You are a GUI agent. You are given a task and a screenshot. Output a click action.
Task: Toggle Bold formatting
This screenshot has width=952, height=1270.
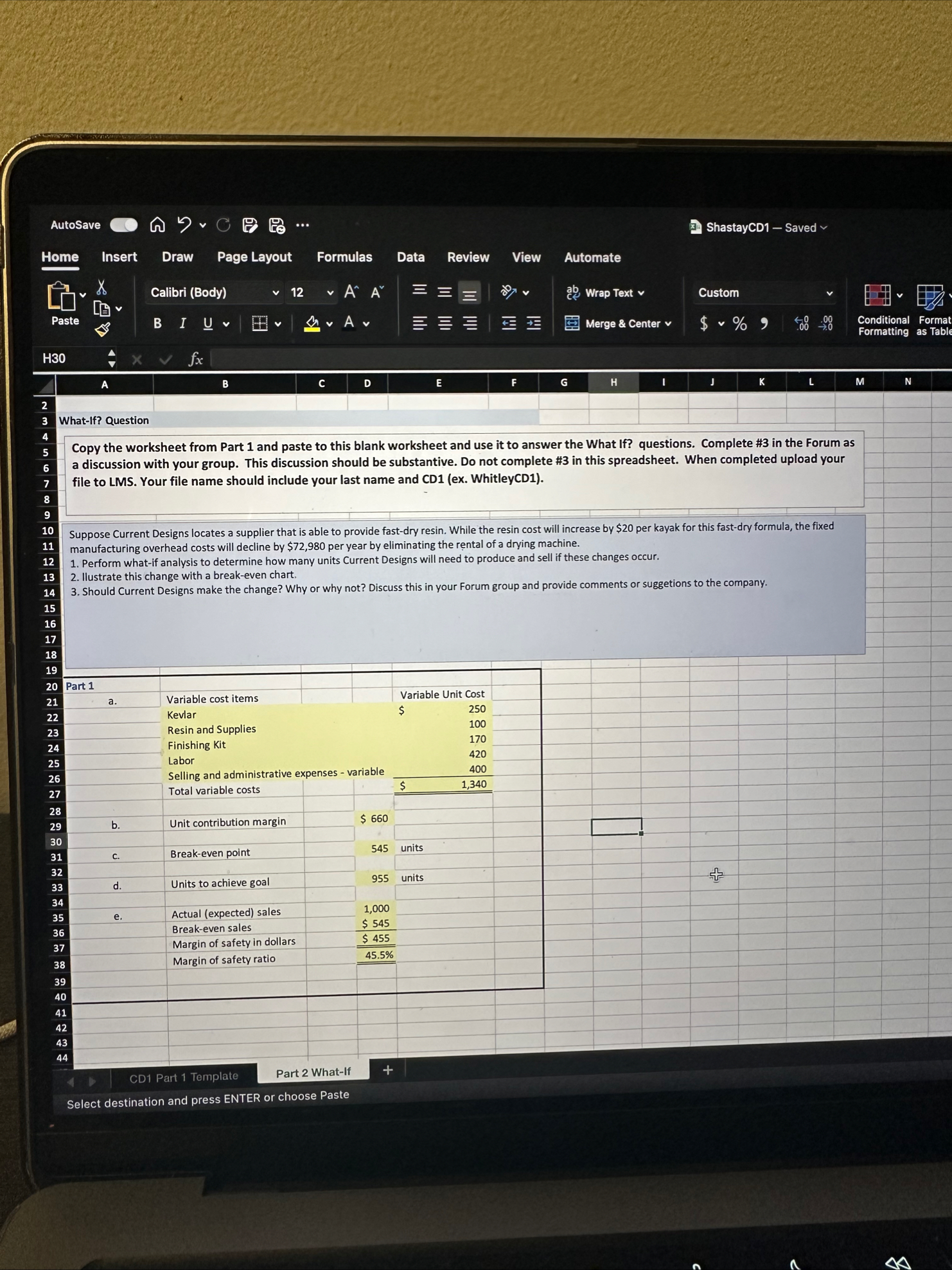[157, 323]
